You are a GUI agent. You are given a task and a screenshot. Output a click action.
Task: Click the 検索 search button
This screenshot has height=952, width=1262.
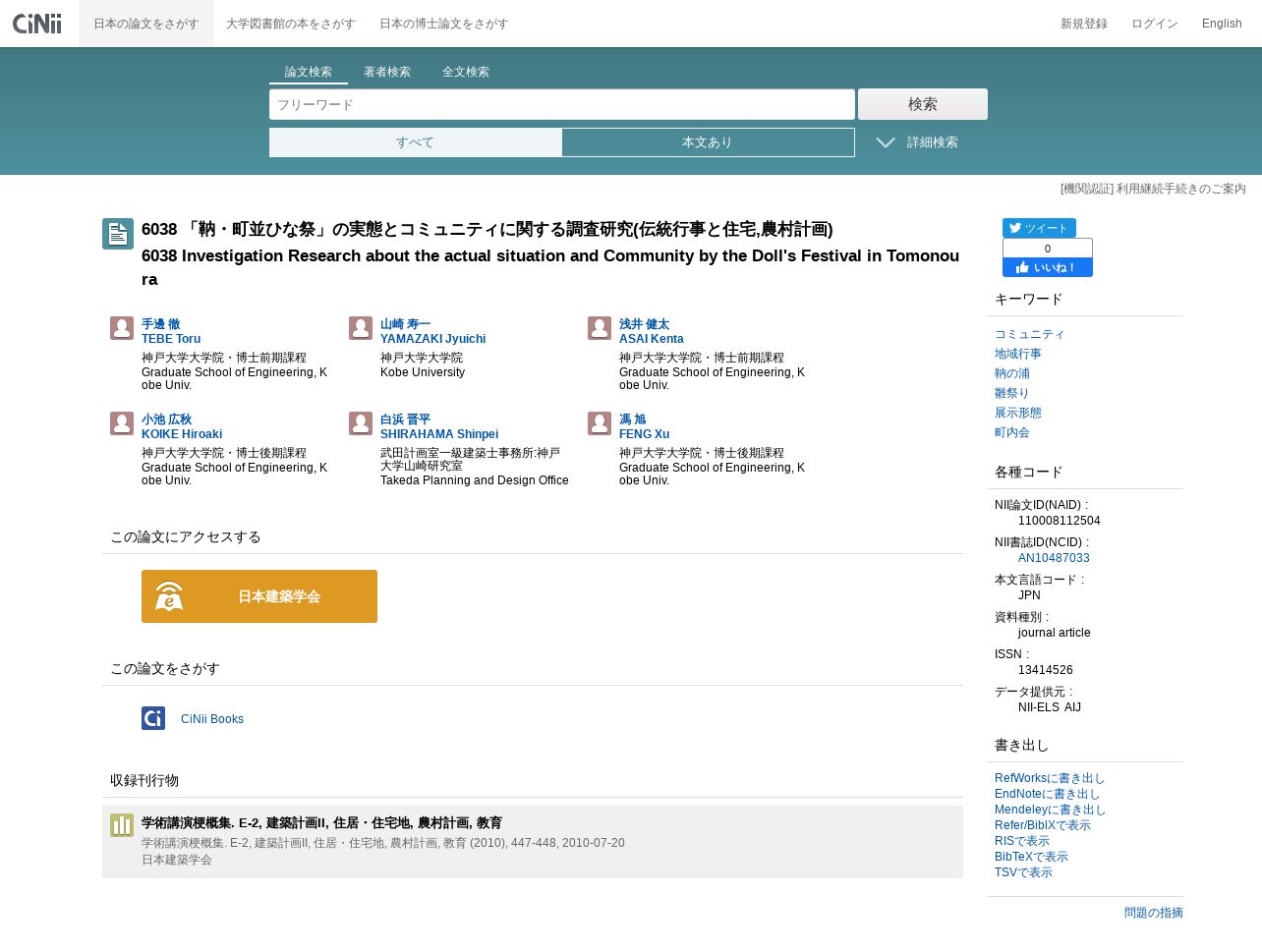[x=923, y=104]
